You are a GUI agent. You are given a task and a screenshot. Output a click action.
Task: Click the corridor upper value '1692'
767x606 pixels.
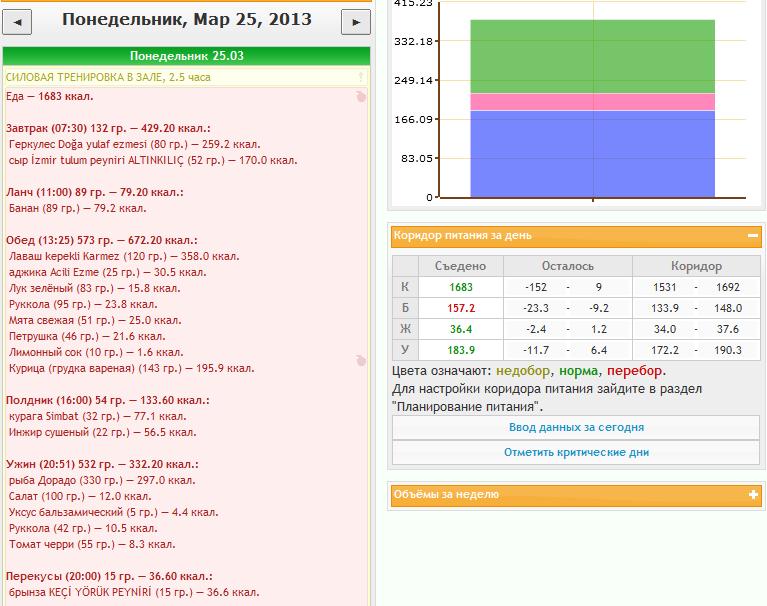pyautogui.click(x=728, y=287)
